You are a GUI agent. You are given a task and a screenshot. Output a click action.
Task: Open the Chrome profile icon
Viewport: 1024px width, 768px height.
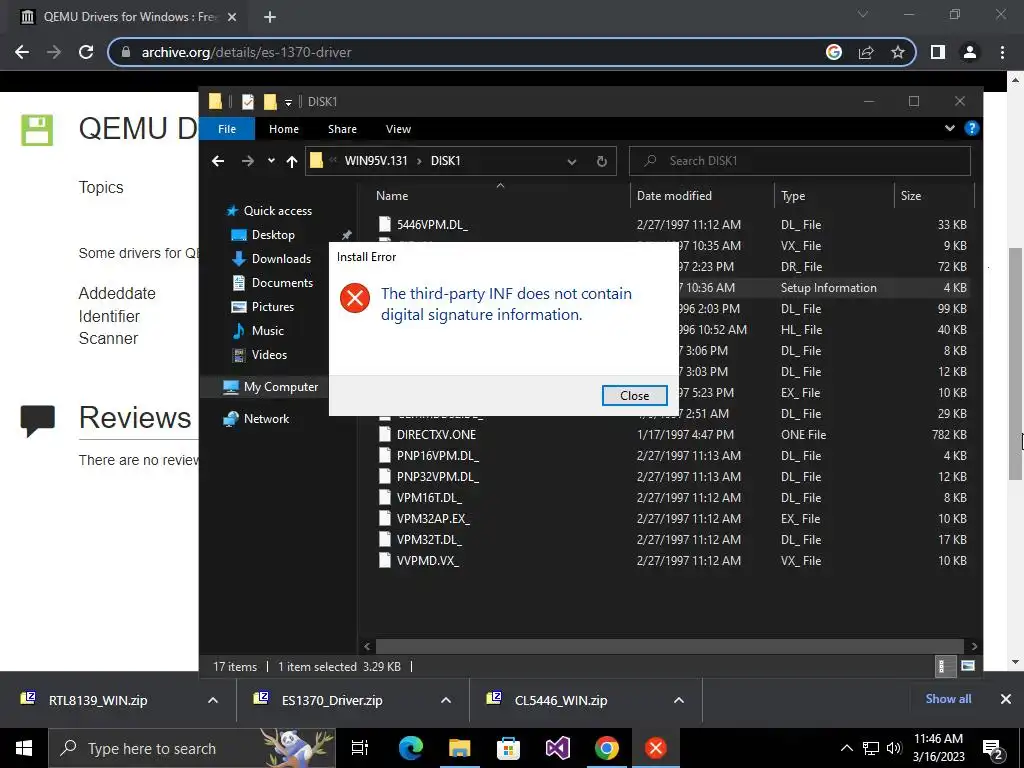point(970,52)
